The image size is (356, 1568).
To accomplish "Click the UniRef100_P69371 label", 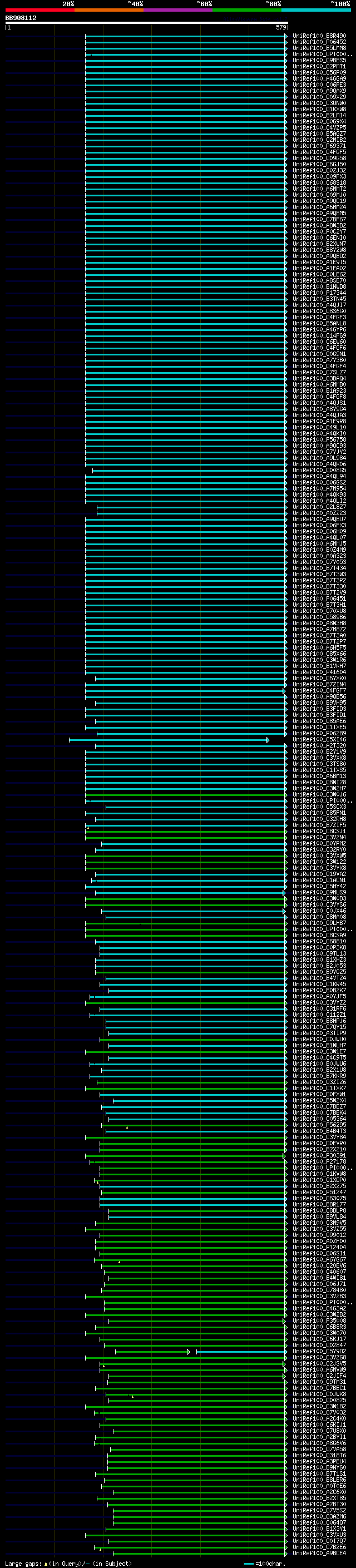I will click(x=319, y=146).
